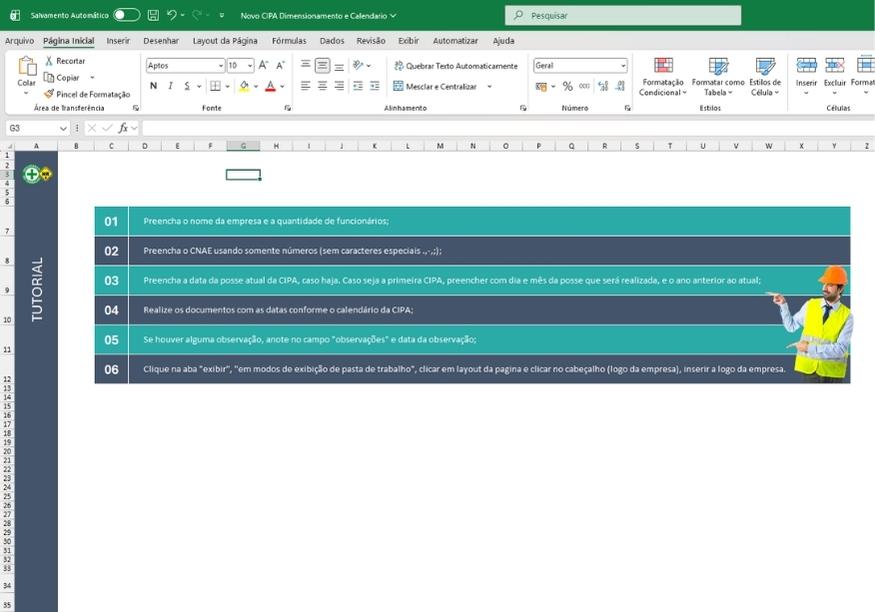This screenshot has width=875, height=612.
Task: Open the Desenhar tab
Action: pyautogui.click(x=161, y=41)
